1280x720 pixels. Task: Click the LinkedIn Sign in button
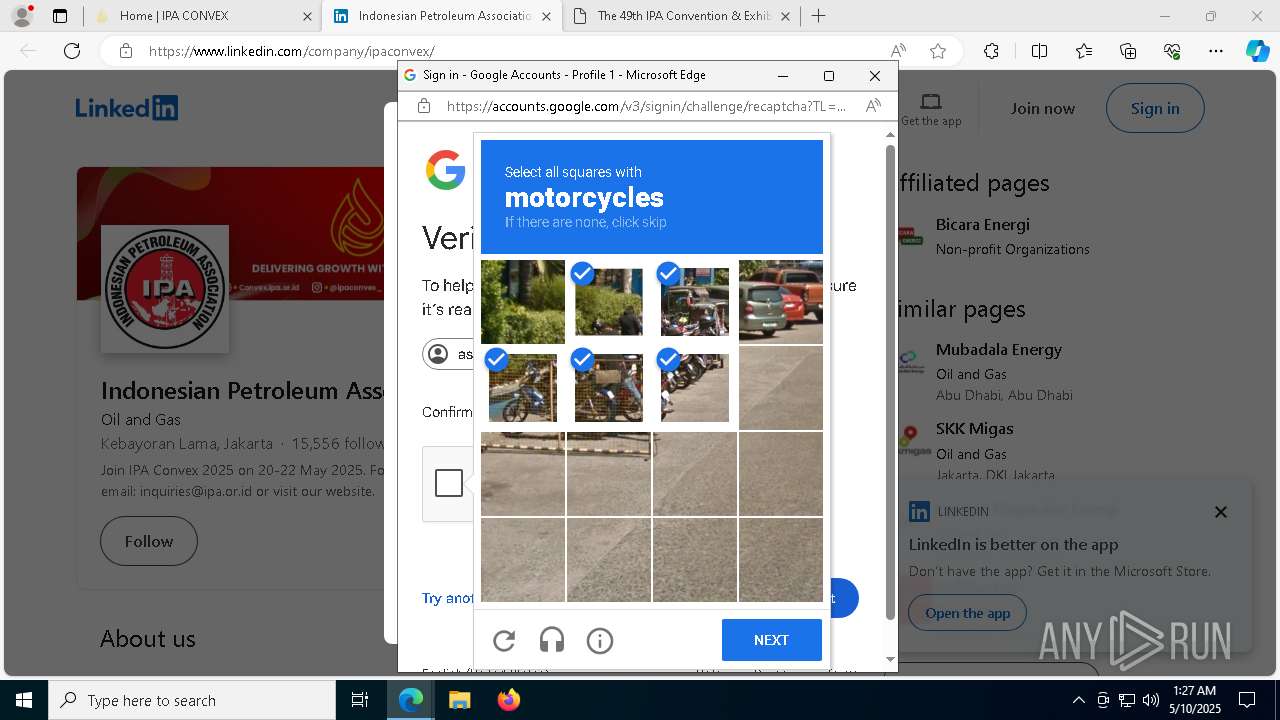pyautogui.click(x=1155, y=108)
